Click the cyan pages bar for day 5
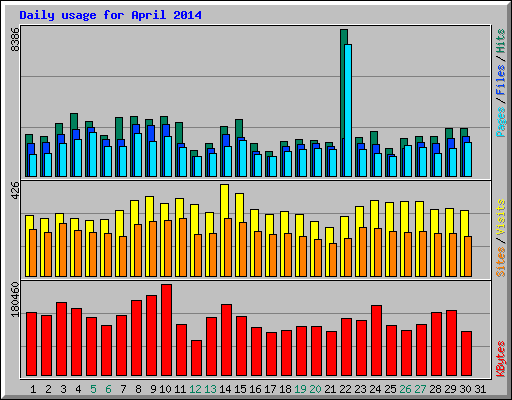Viewport: 512px width, 400px height. coord(93,154)
